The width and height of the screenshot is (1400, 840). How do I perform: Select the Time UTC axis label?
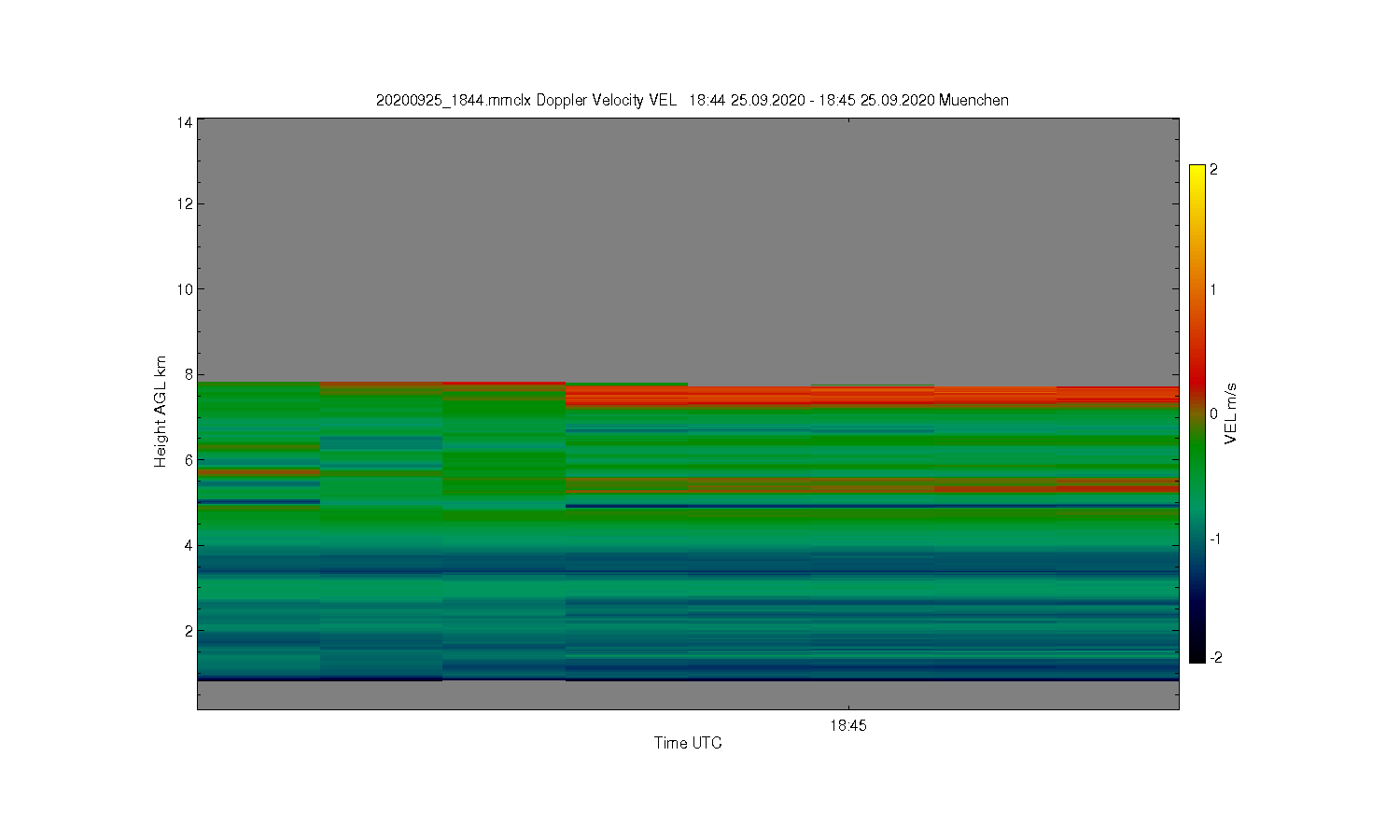pos(688,743)
